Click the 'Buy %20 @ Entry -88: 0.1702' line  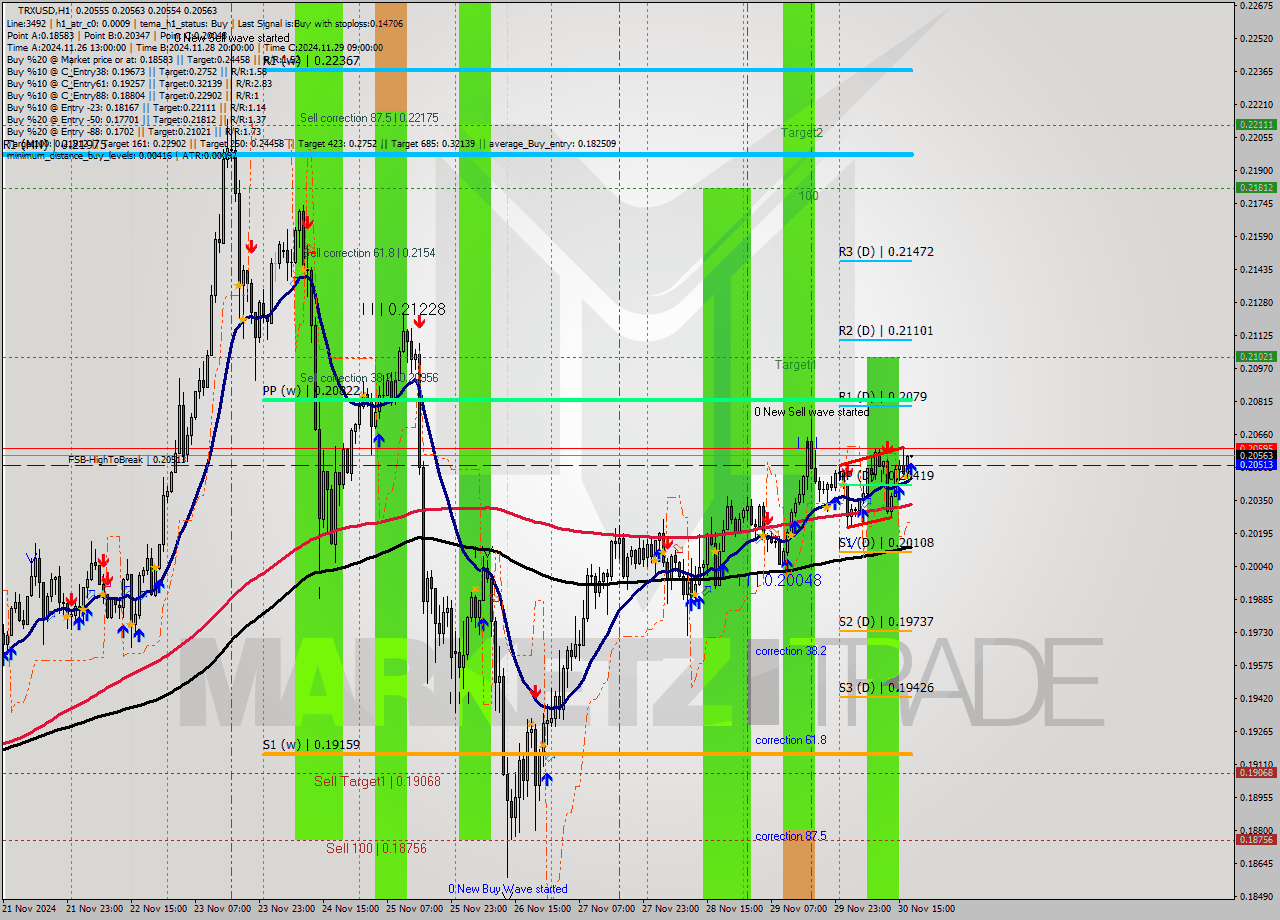pos(133,132)
